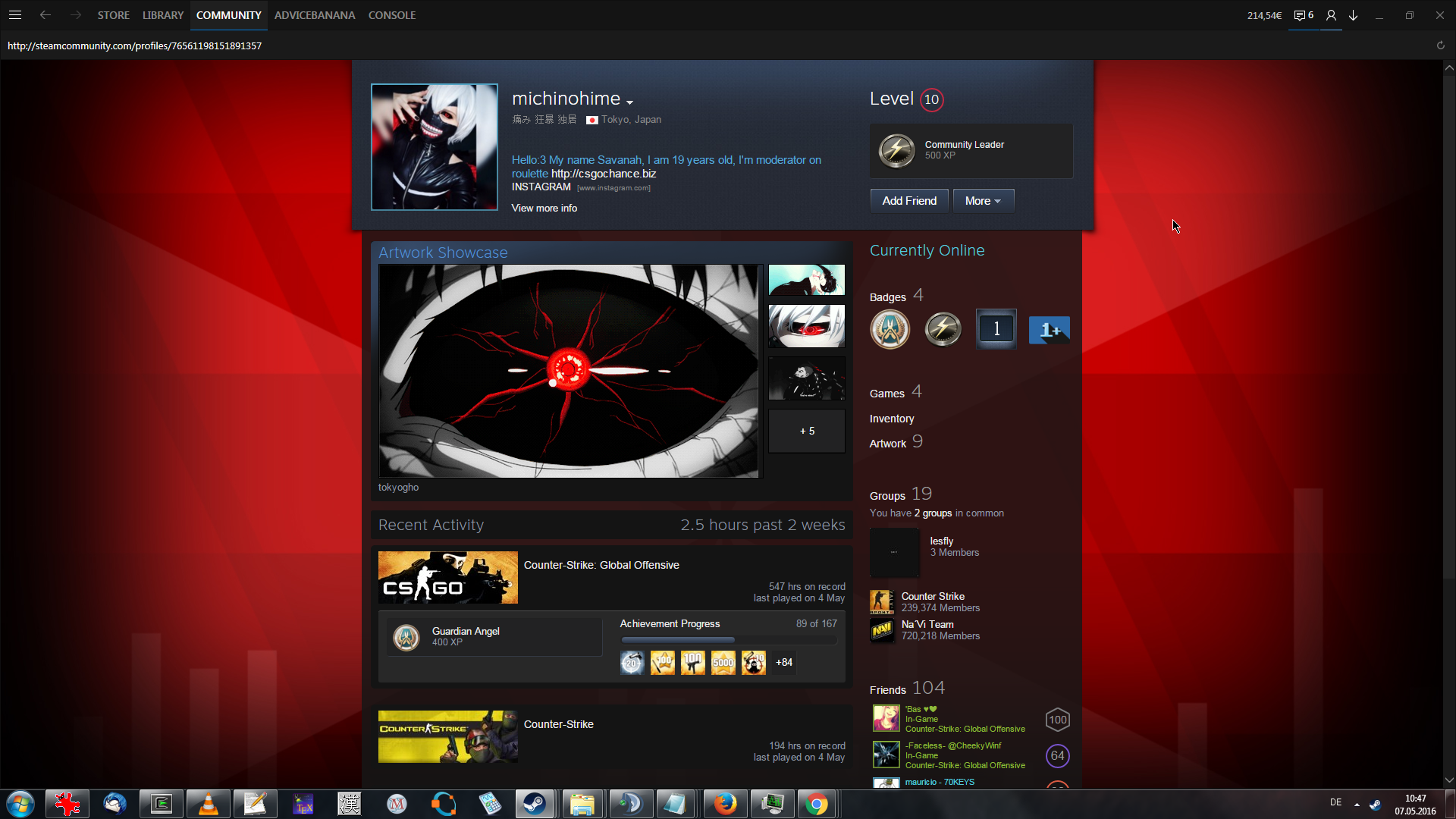This screenshot has height=819, width=1456.
Task: Open the More dropdown button
Action: (983, 201)
